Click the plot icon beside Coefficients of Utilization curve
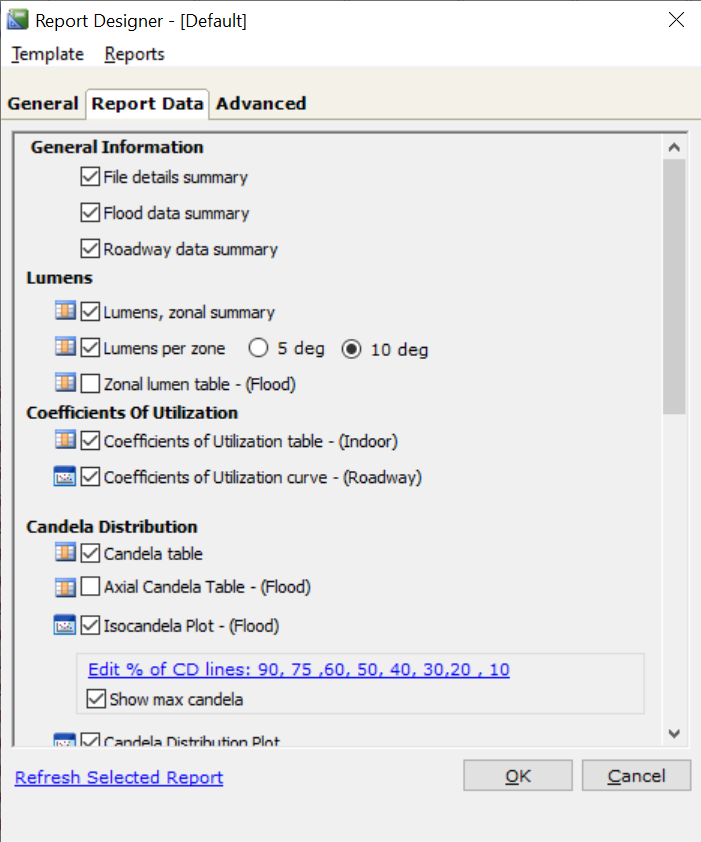Image resolution: width=701 pixels, height=842 pixels. [x=65, y=477]
